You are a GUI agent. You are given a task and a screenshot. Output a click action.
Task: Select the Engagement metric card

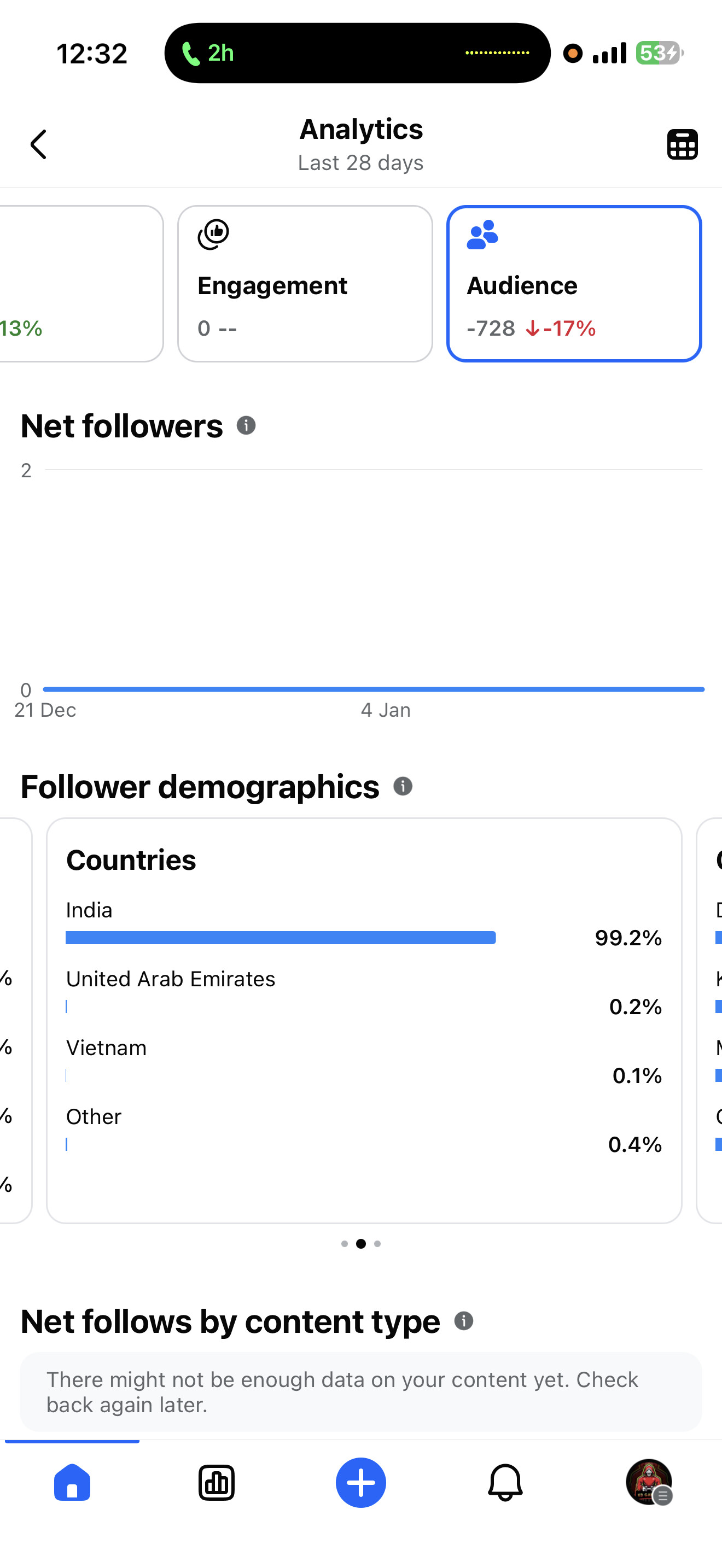click(305, 284)
